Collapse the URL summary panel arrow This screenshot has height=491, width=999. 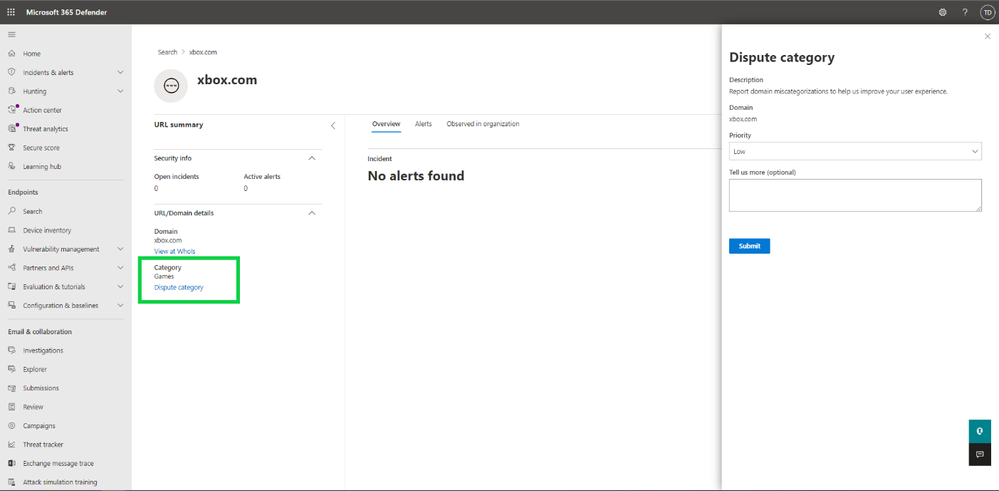[333, 125]
